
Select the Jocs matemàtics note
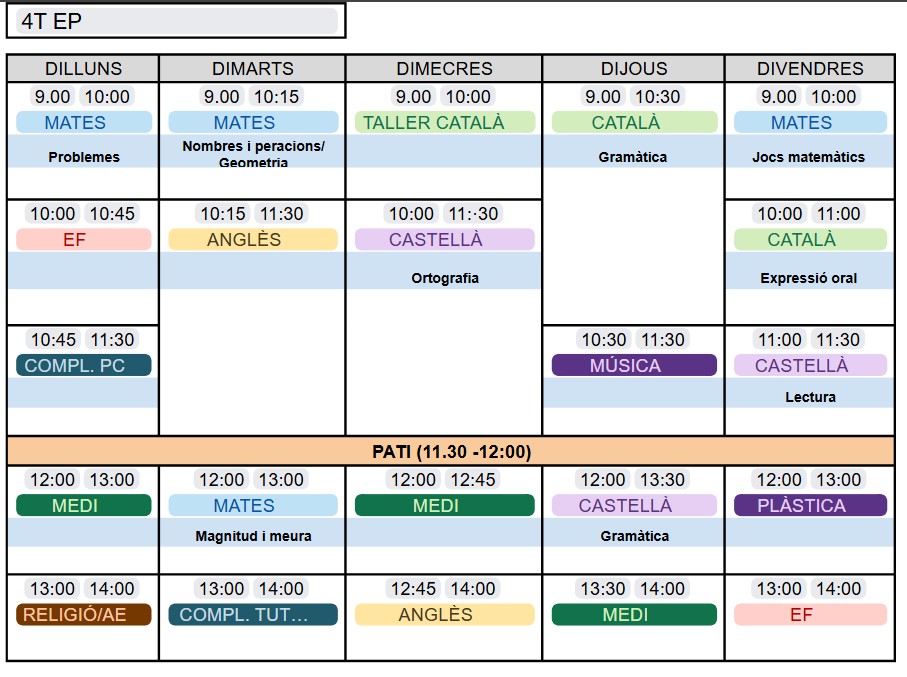[x=808, y=157]
